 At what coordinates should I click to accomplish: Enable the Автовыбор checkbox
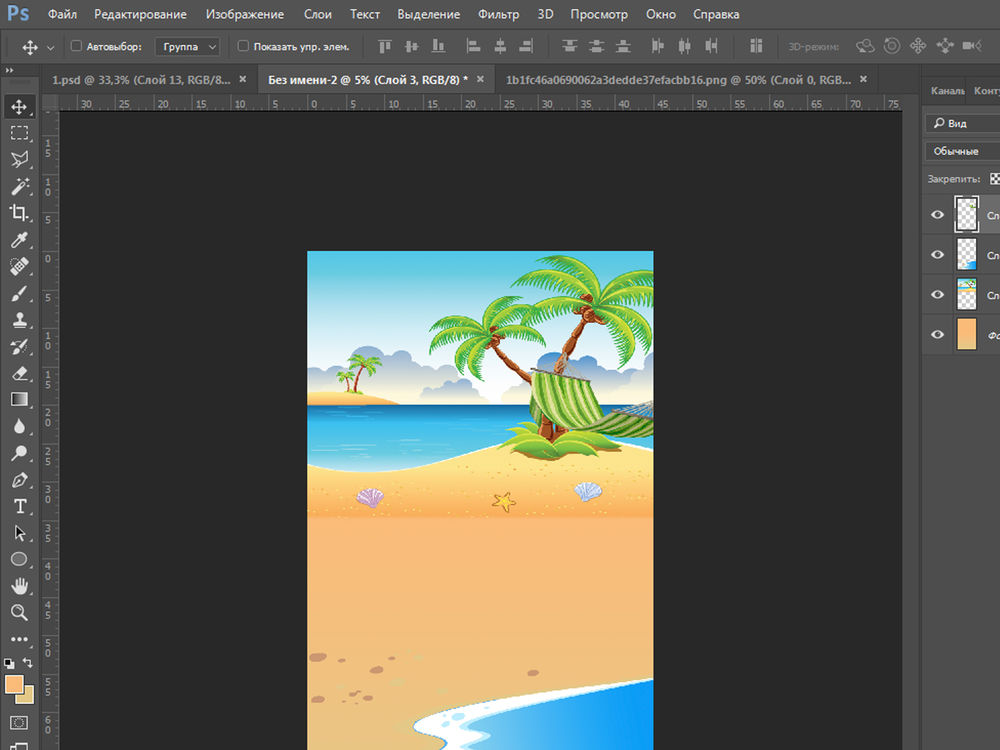tap(77, 46)
